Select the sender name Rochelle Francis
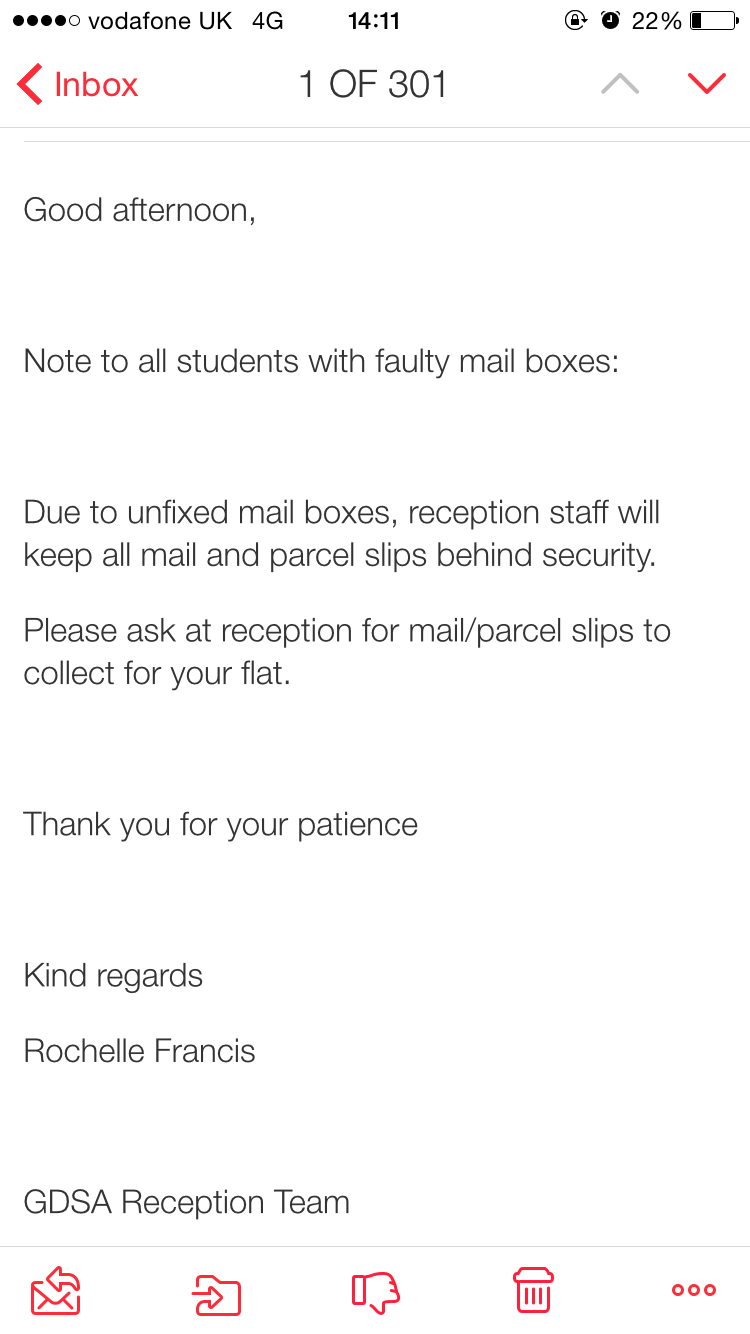The width and height of the screenshot is (750, 1334). point(140,1051)
